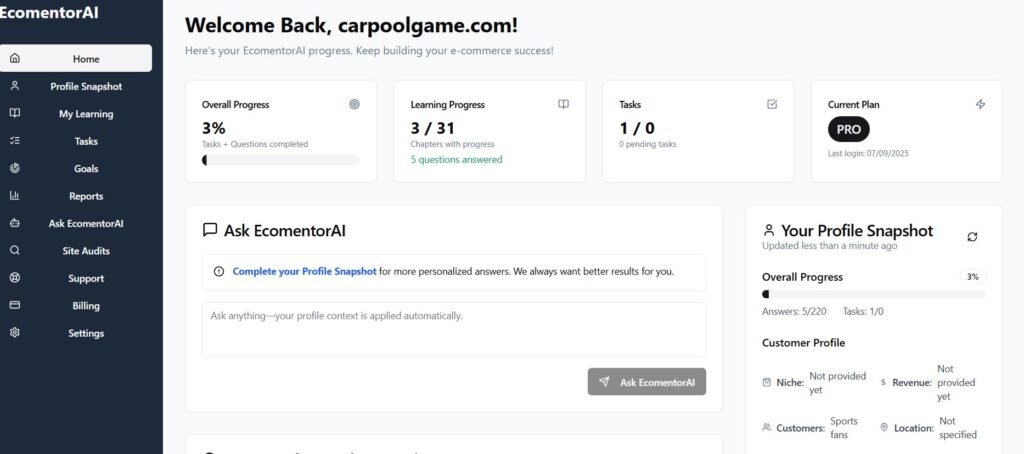Viewport: 1024px width, 454px height.
Task: Open the Site Audits section
Action: (x=86, y=251)
